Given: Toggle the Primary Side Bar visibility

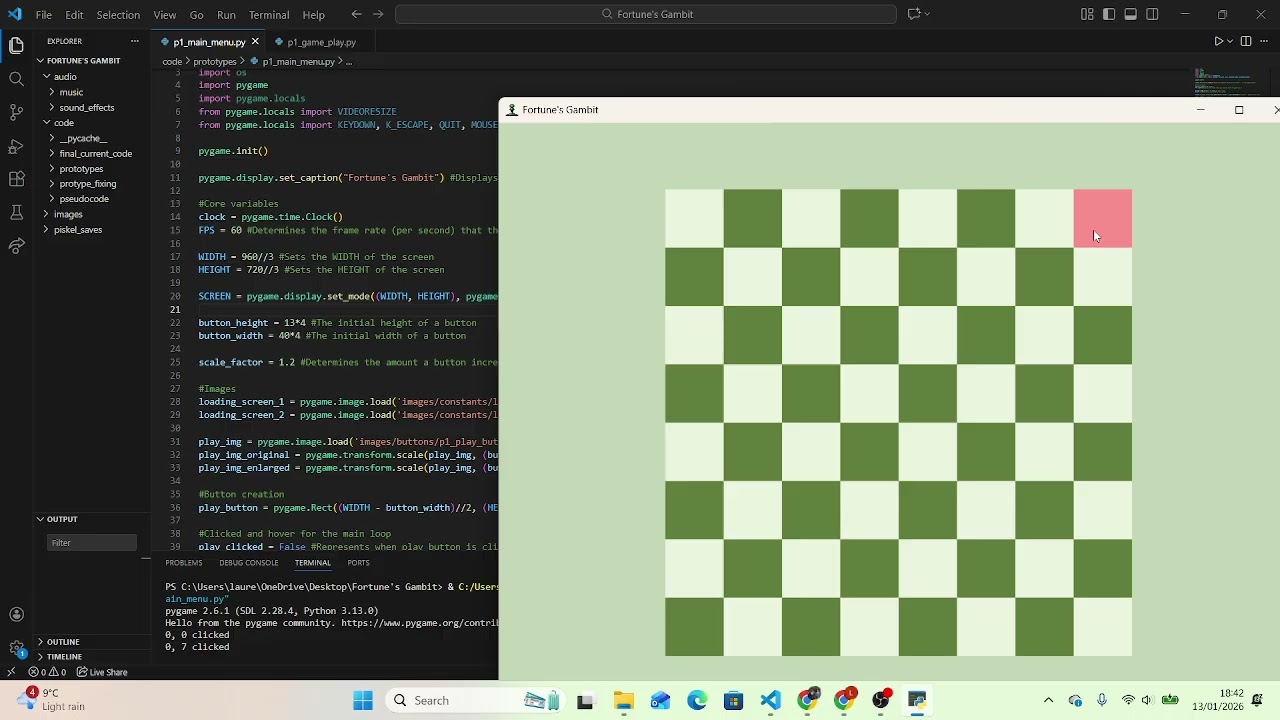Looking at the screenshot, I should [x=1109, y=14].
